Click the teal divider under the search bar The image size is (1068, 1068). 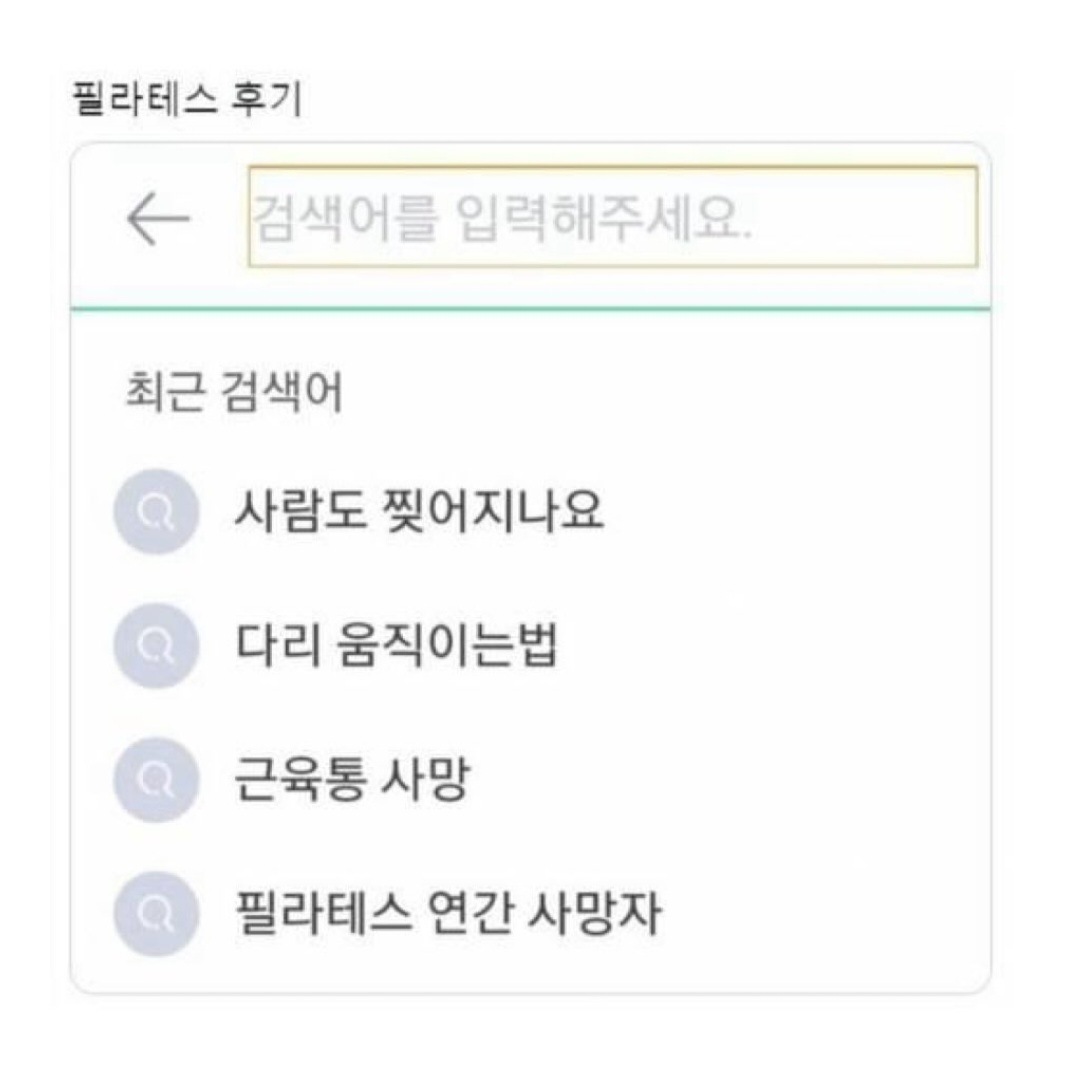[x=530, y=310]
